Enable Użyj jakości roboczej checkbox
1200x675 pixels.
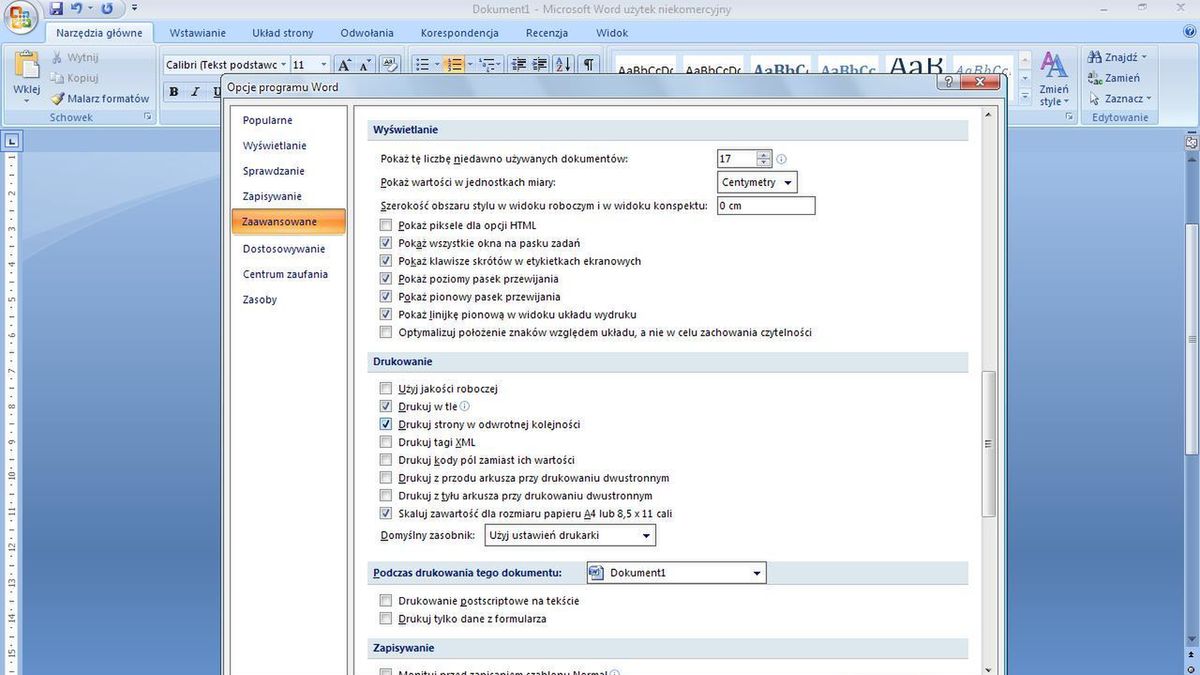click(x=386, y=388)
